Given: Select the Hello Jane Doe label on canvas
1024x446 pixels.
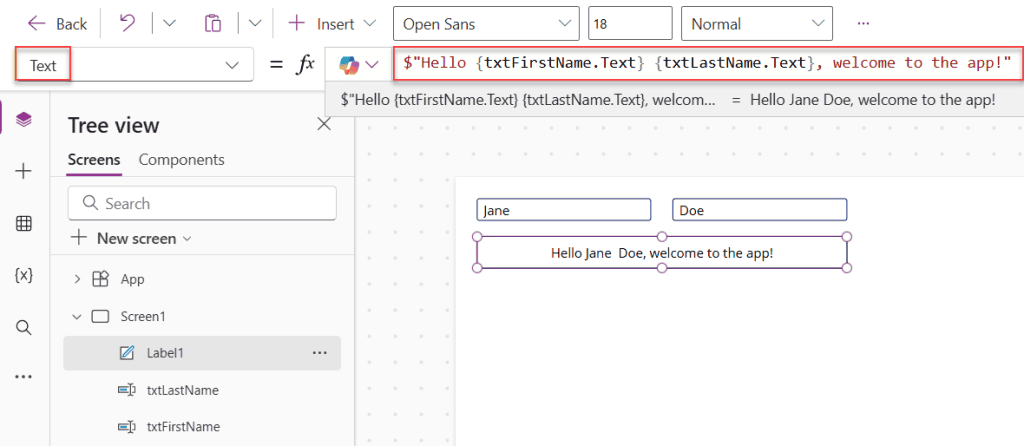Looking at the screenshot, I should click(x=662, y=253).
